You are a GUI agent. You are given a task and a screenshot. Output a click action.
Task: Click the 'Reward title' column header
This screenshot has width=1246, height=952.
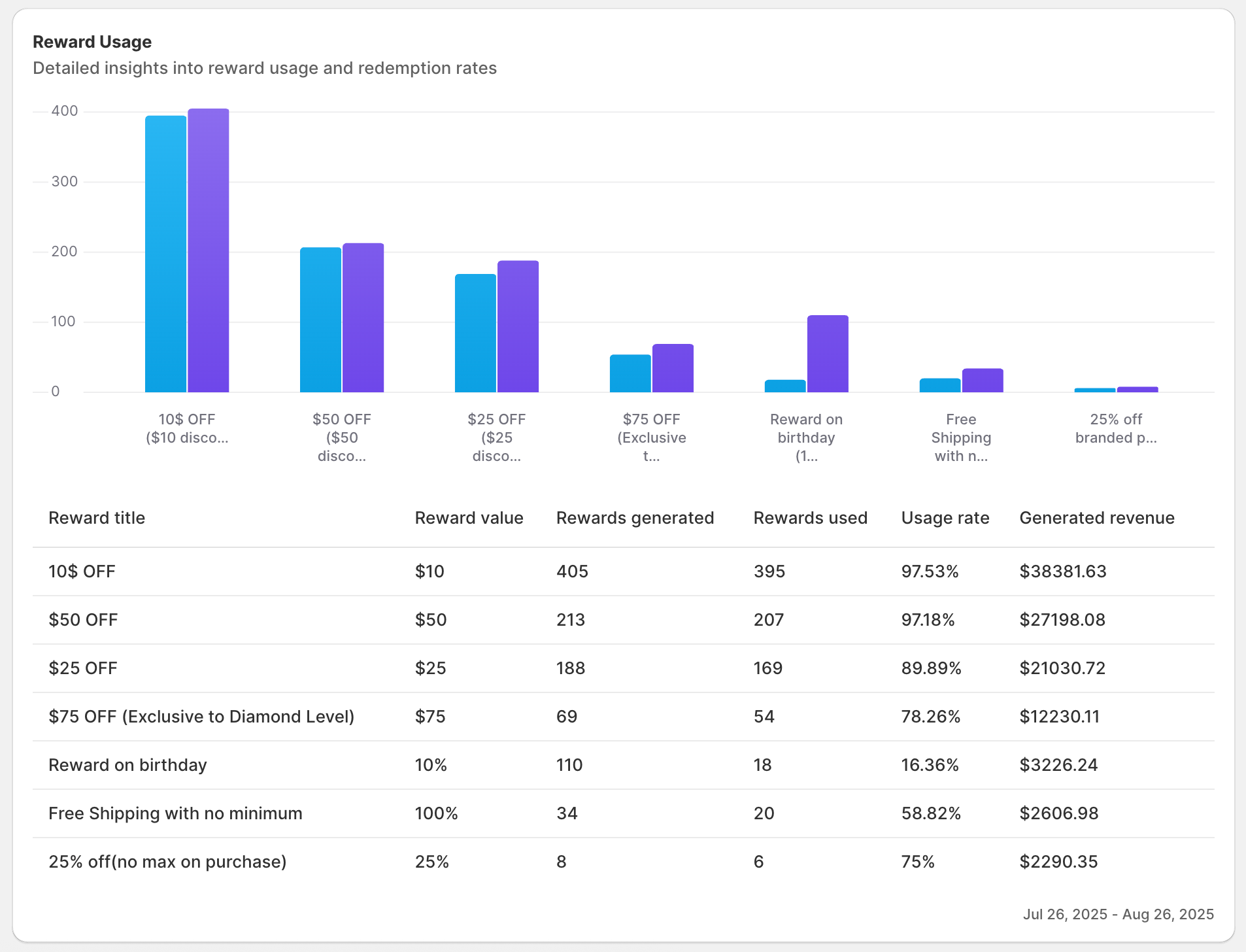point(97,518)
